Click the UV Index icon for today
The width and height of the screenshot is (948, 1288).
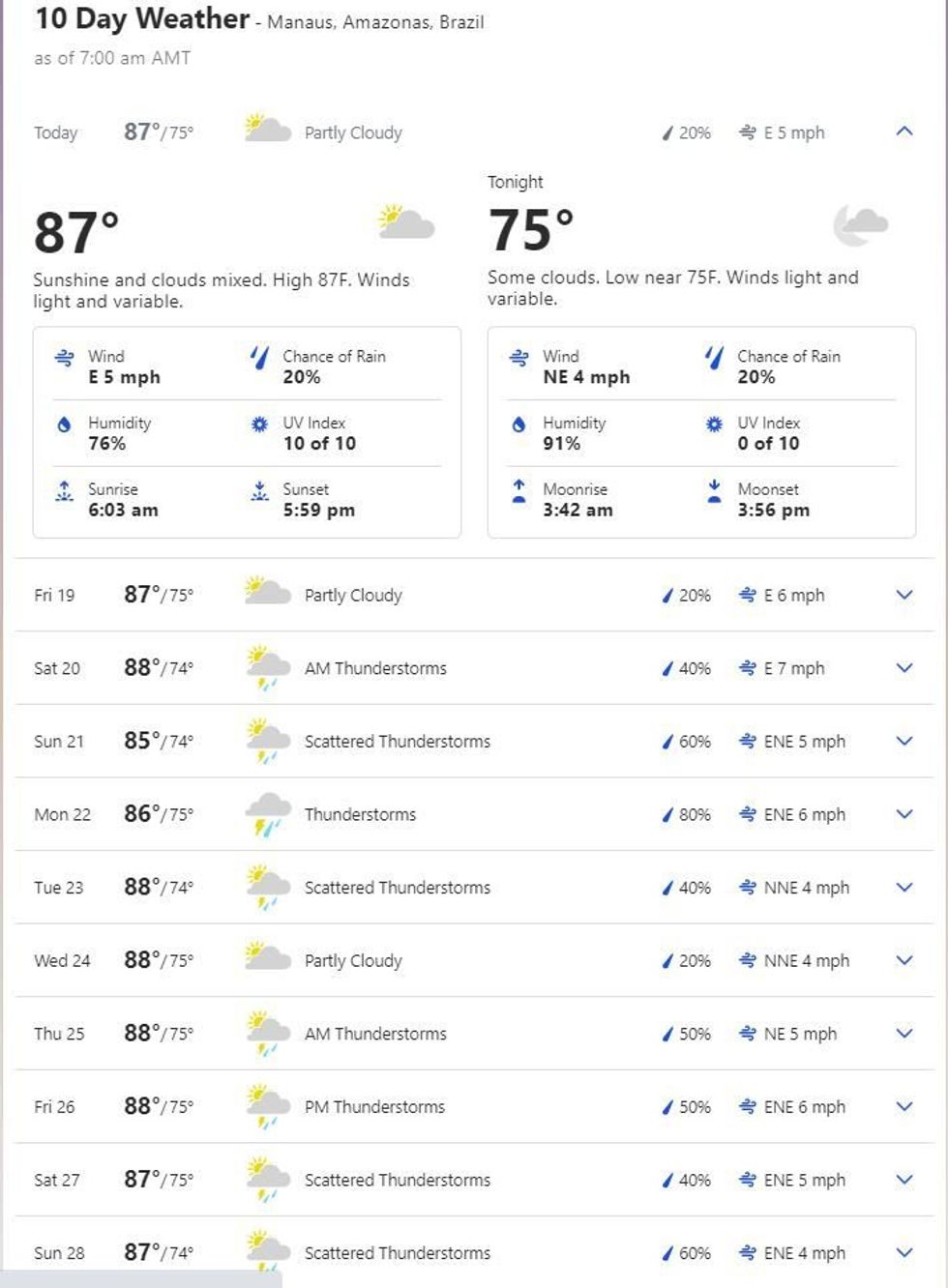click(259, 424)
